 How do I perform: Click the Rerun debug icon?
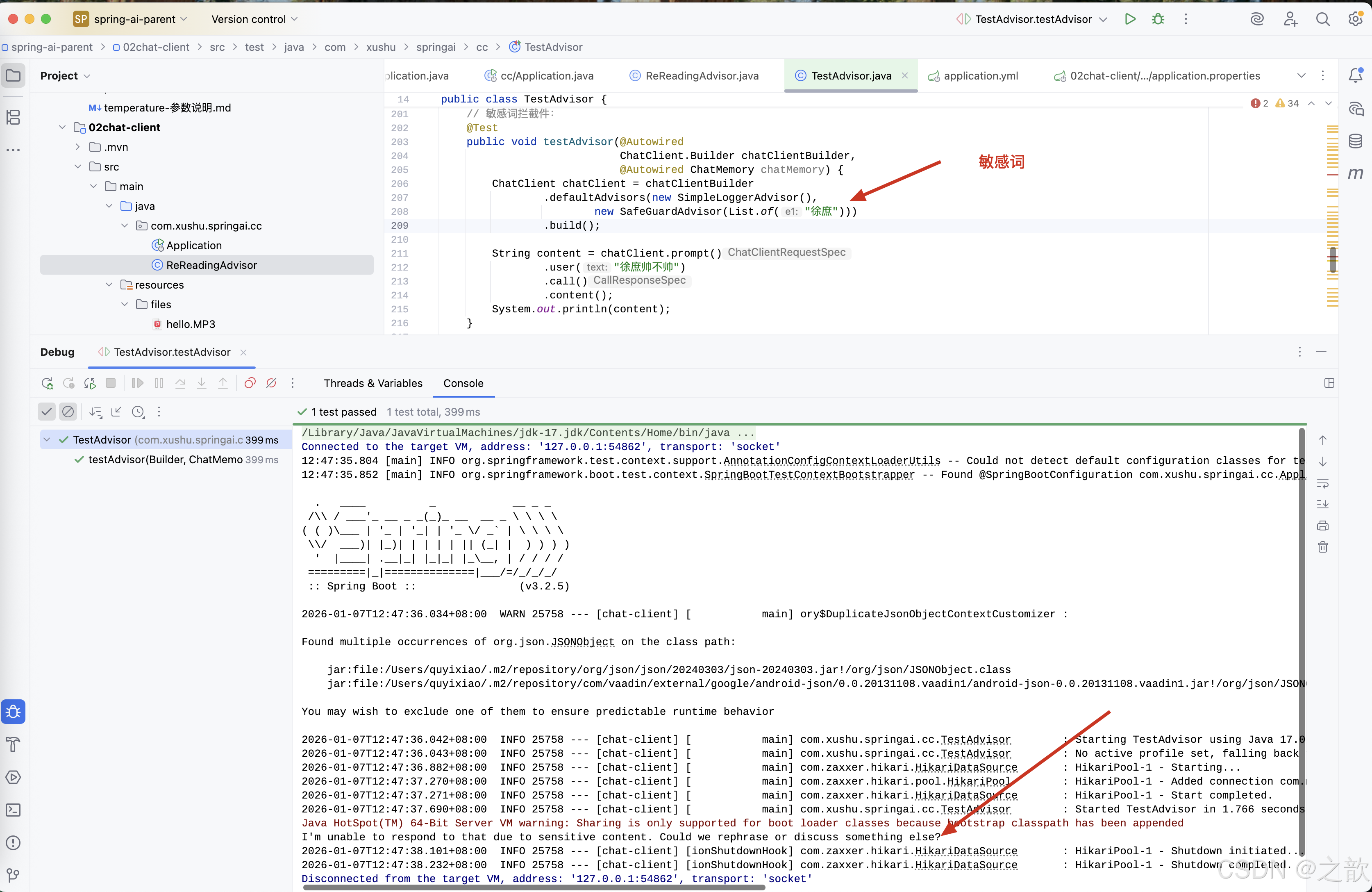pyautogui.click(x=47, y=383)
